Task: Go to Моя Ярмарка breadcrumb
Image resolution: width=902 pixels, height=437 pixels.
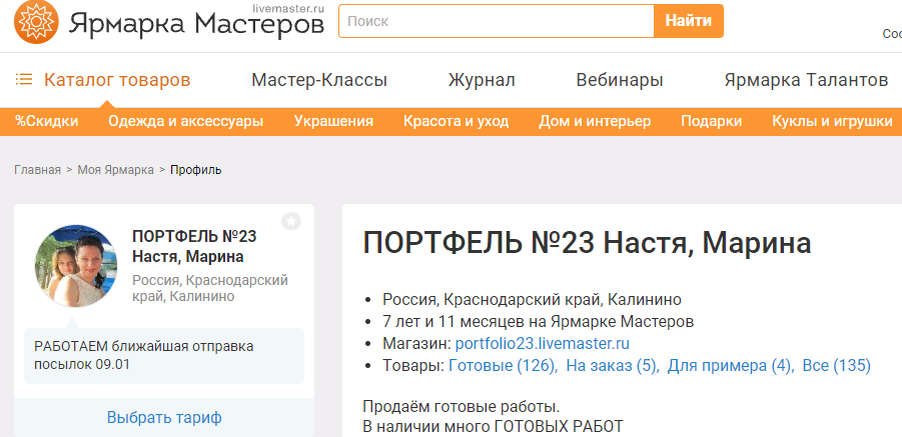Action: 116,170
